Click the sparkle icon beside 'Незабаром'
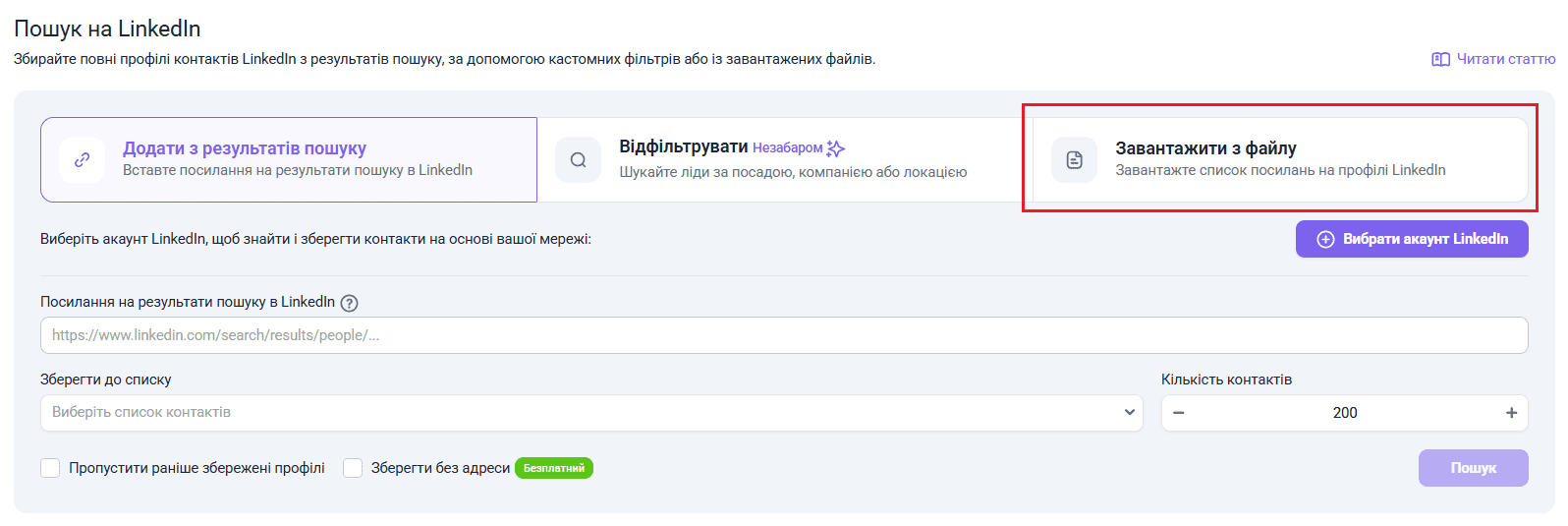Viewport: 1568px width, 526px height. (x=836, y=148)
